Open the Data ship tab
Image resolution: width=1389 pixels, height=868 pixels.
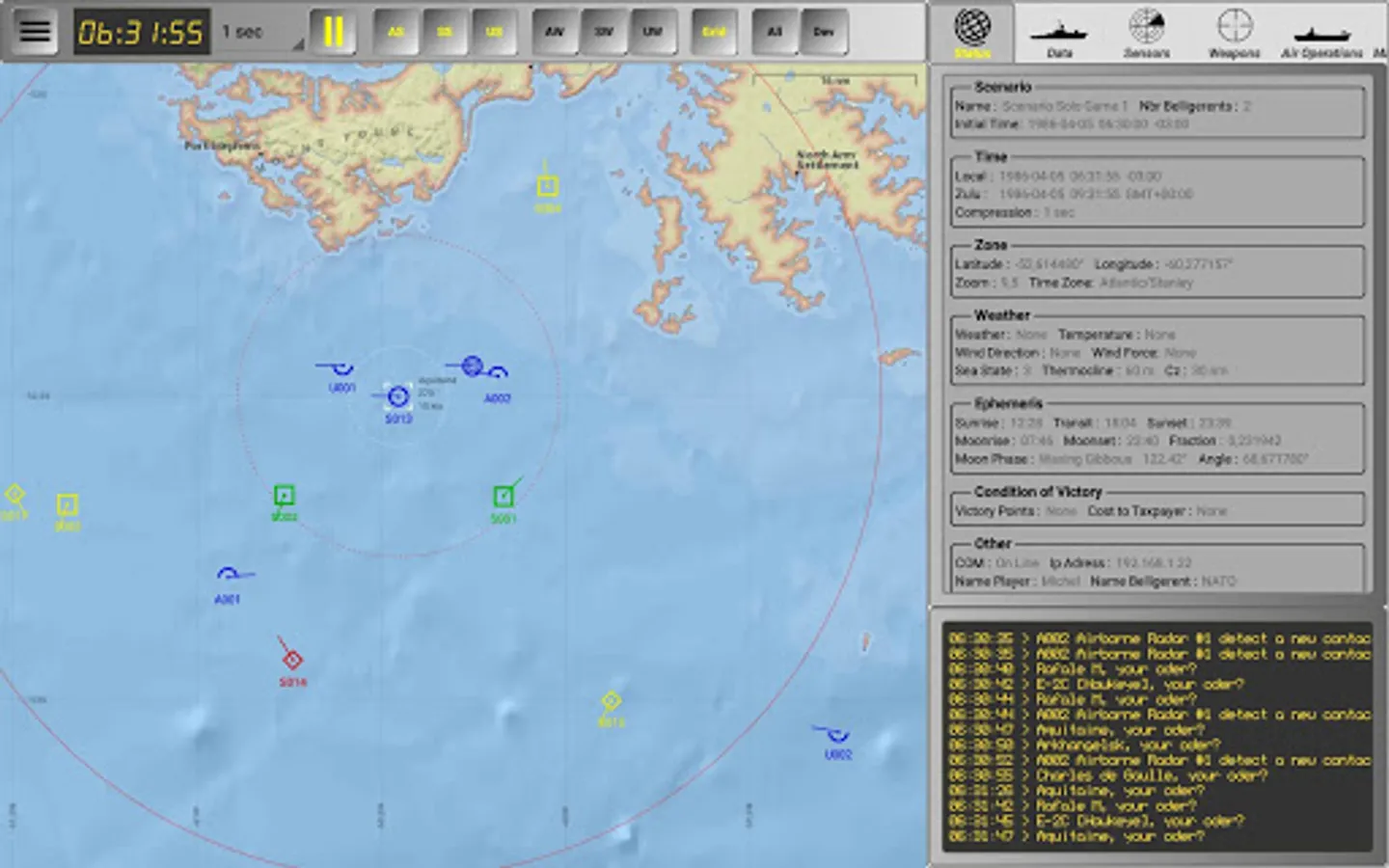coord(1059,32)
